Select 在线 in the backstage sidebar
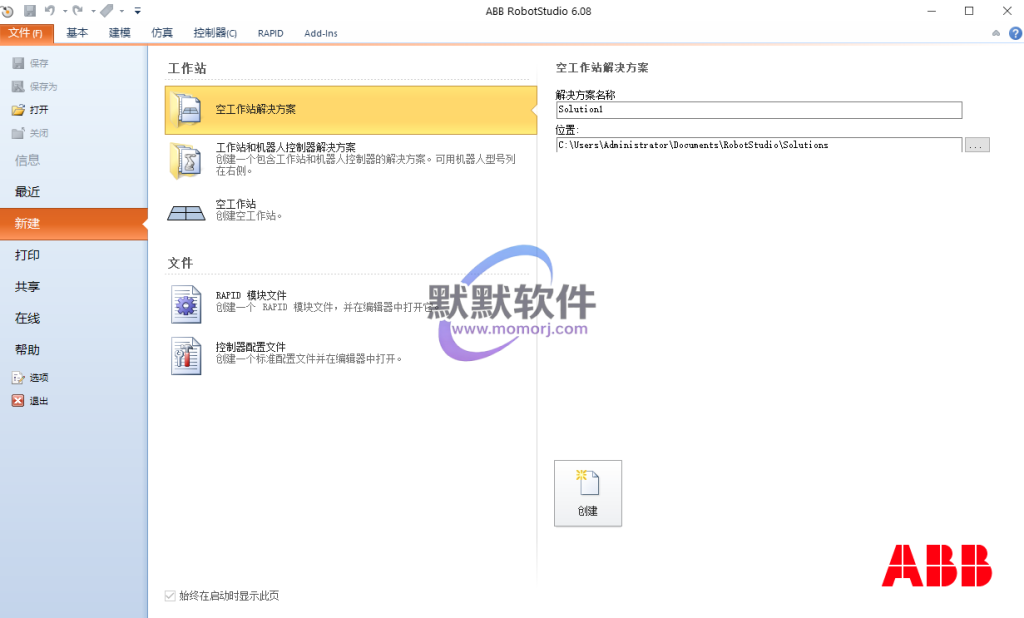This screenshot has width=1024, height=618. (x=27, y=318)
